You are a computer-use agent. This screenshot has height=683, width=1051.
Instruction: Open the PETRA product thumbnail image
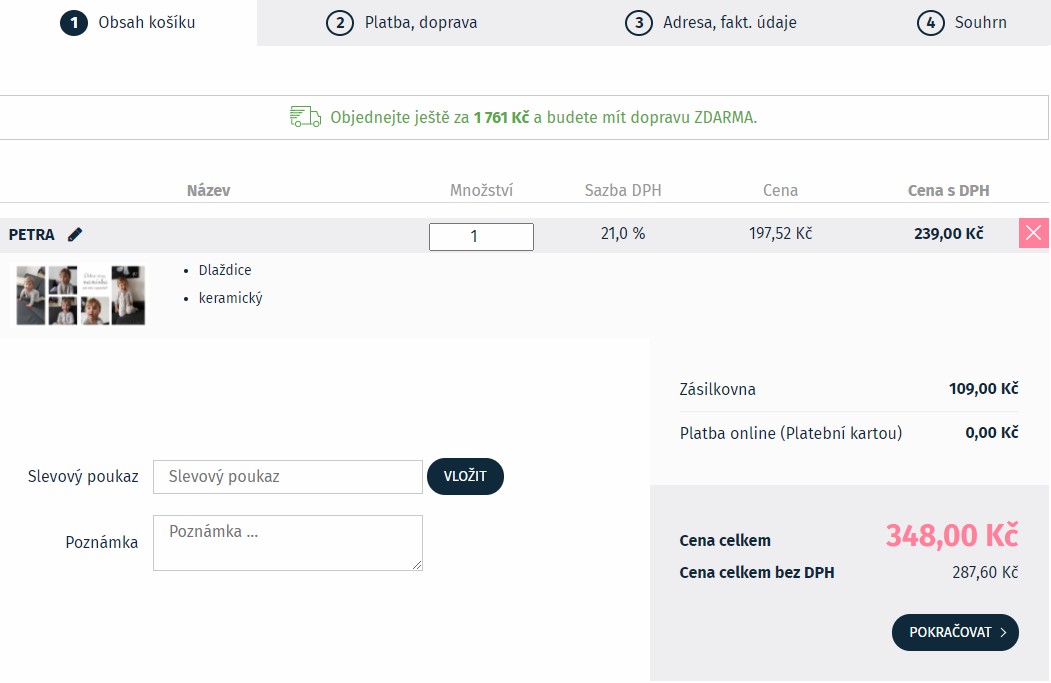click(80, 295)
